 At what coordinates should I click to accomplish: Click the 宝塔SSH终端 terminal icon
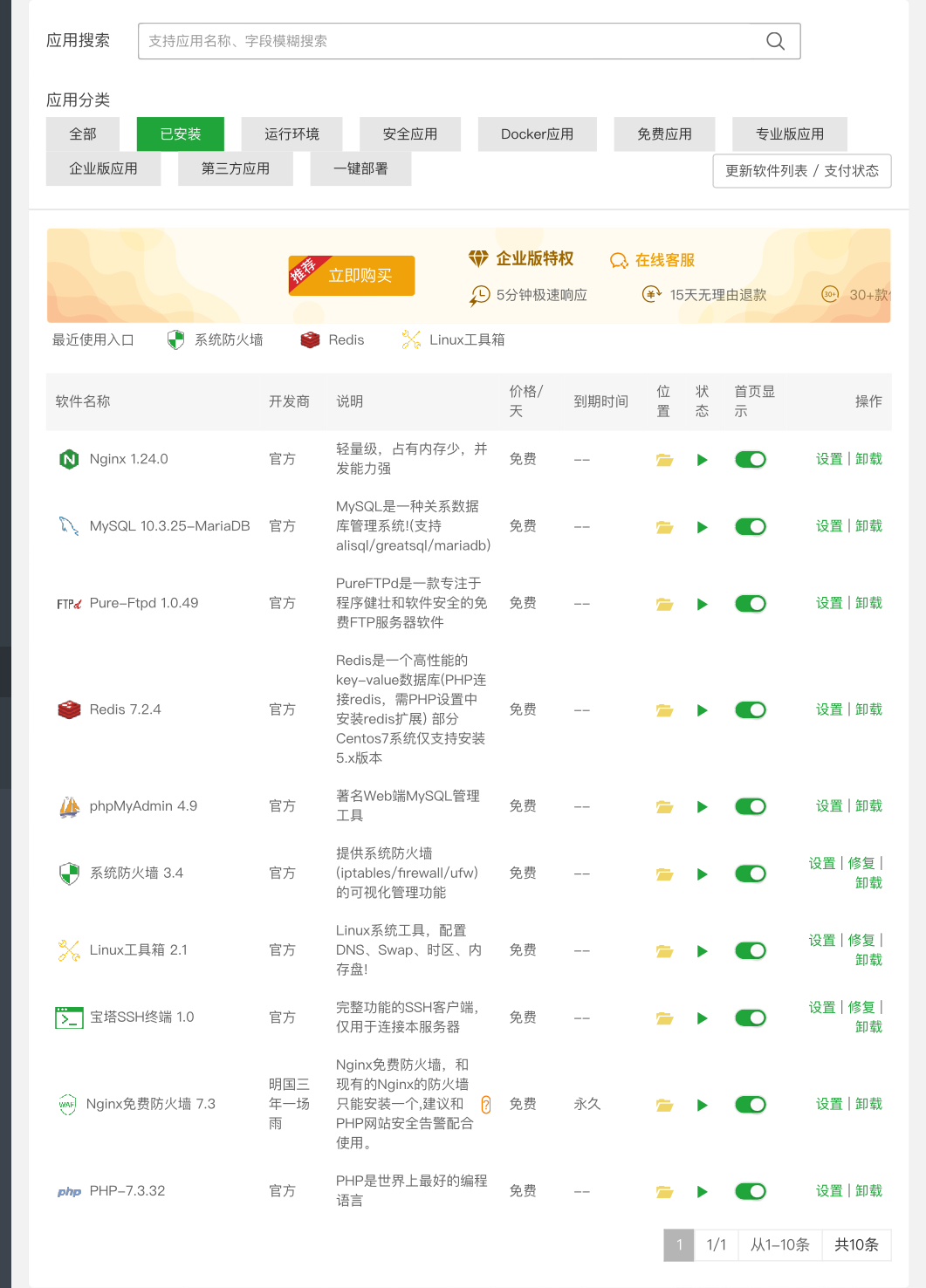click(69, 1017)
